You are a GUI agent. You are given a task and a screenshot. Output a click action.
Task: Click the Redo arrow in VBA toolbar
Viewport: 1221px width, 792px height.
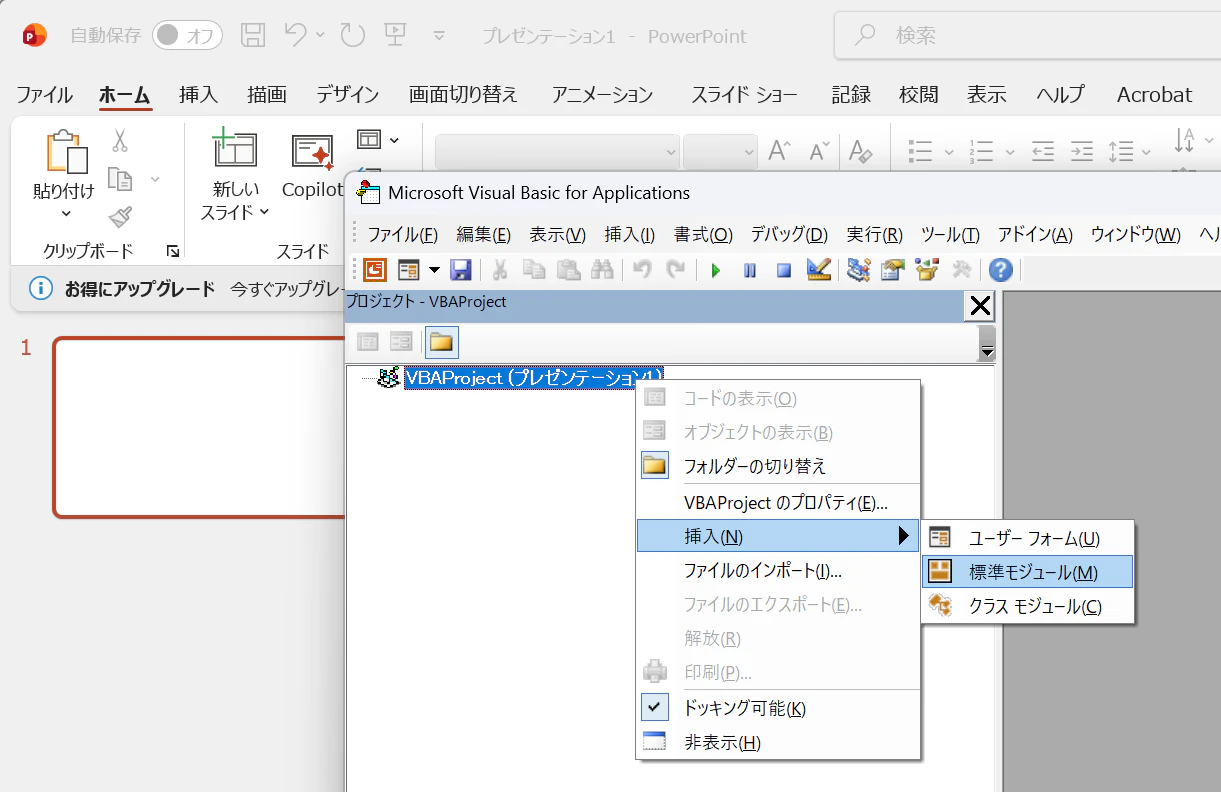[676, 270]
